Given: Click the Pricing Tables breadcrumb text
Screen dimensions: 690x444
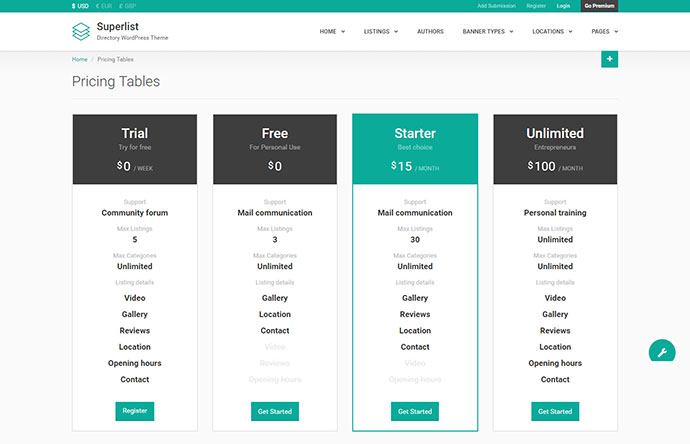Looking at the screenshot, I should tap(115, 59).
